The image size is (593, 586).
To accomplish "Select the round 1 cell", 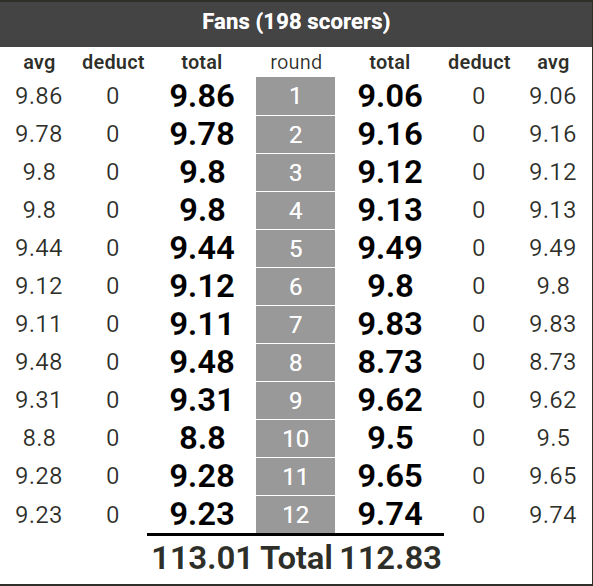I will point(295,96).
